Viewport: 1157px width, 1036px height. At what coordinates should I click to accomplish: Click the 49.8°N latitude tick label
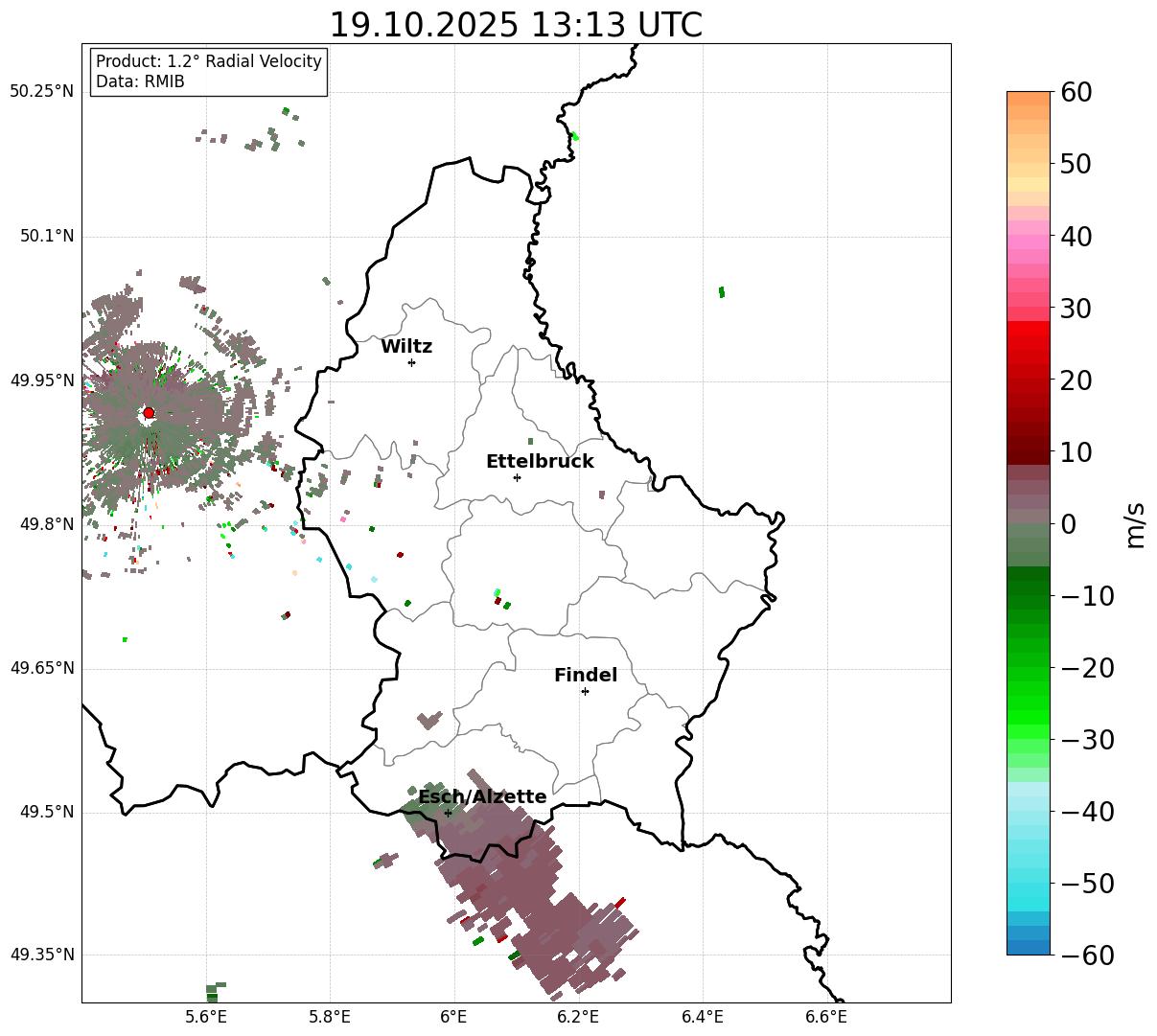pos(47,524)
